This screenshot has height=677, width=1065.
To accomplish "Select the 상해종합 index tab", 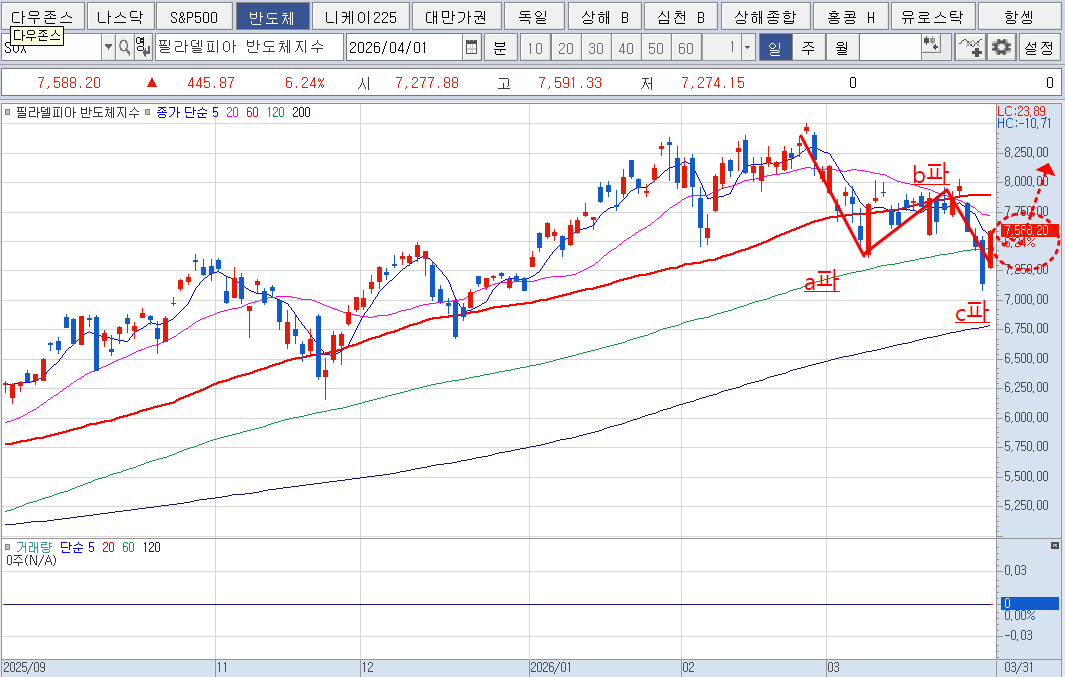I will pos(765,17).
